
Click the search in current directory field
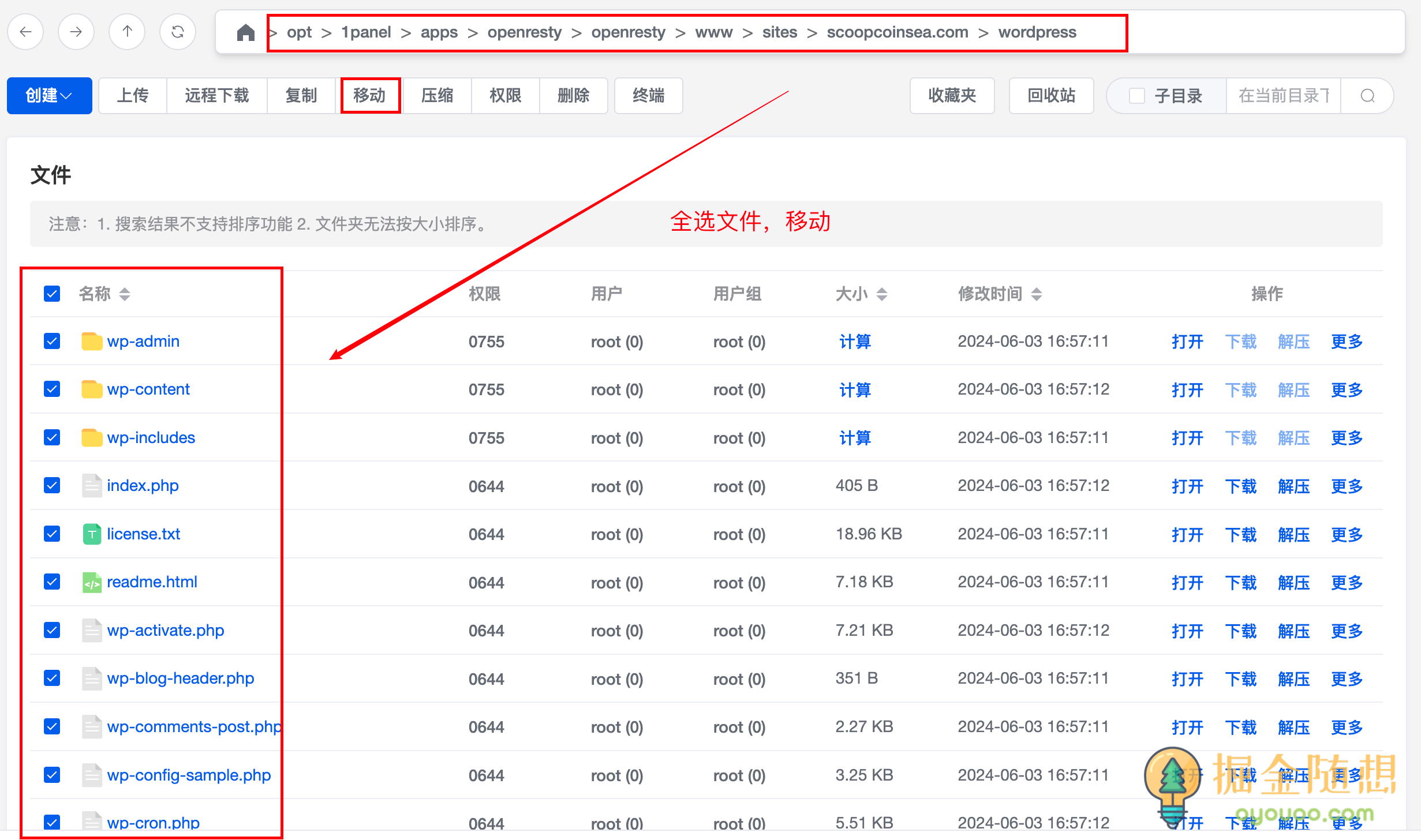tap(1284, 96)
